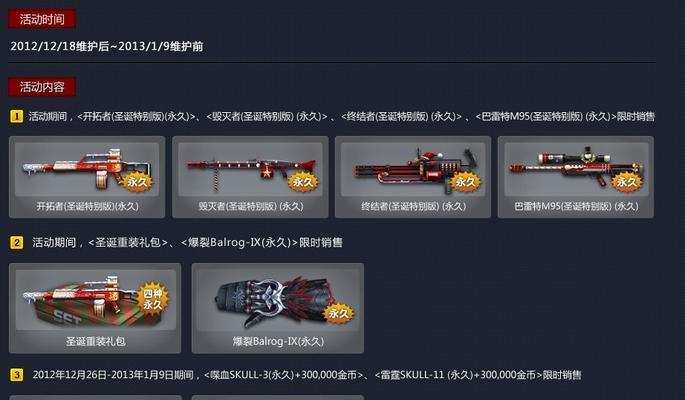This screenshot has height=400, width=685.
Task: Click the 活动内容 red header label
Action: pyautogui.click(x=42, y=87)
